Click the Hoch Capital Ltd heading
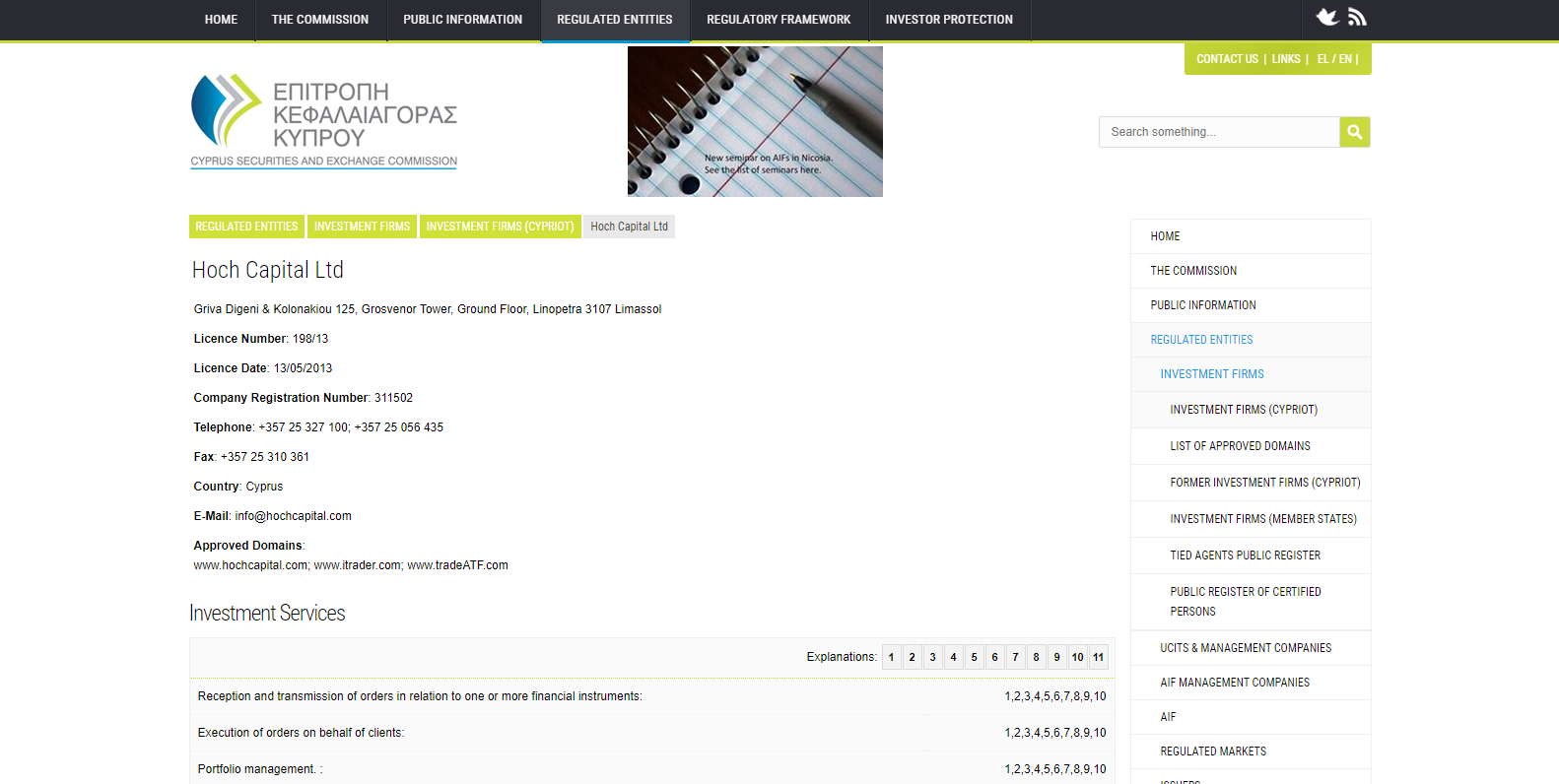 tap(268, 270)
